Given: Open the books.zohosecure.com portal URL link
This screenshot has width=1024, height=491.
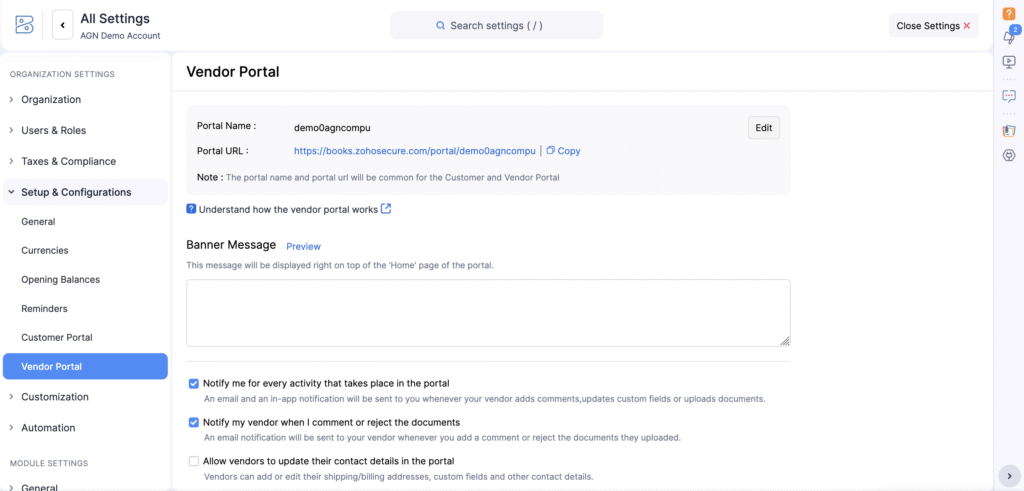Looking at the screenshot, I should pyautogui.click(x=415, y=151).
